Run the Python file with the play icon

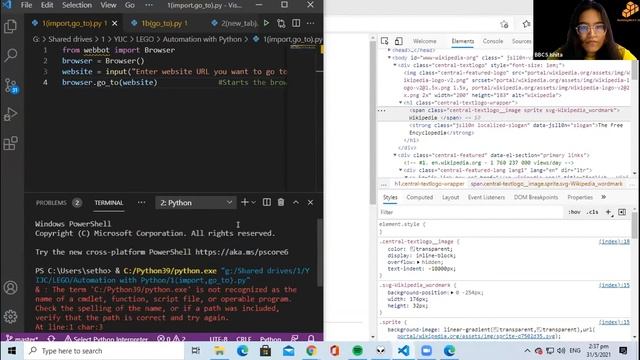pos(266,23)
